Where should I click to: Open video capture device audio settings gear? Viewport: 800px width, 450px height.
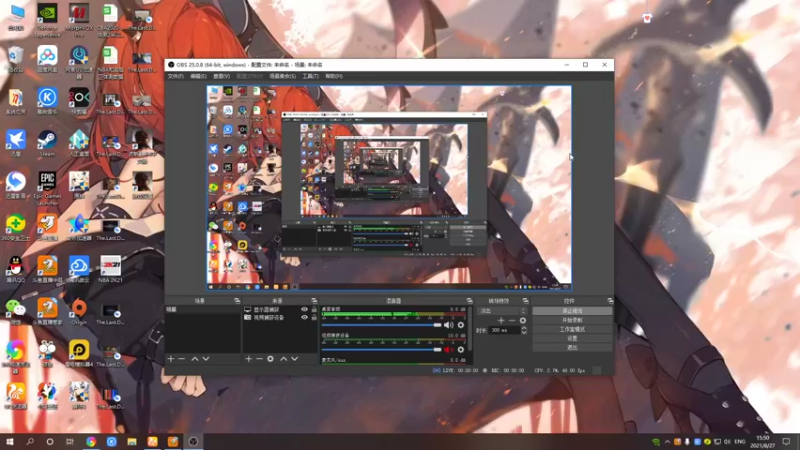point(461,349)
